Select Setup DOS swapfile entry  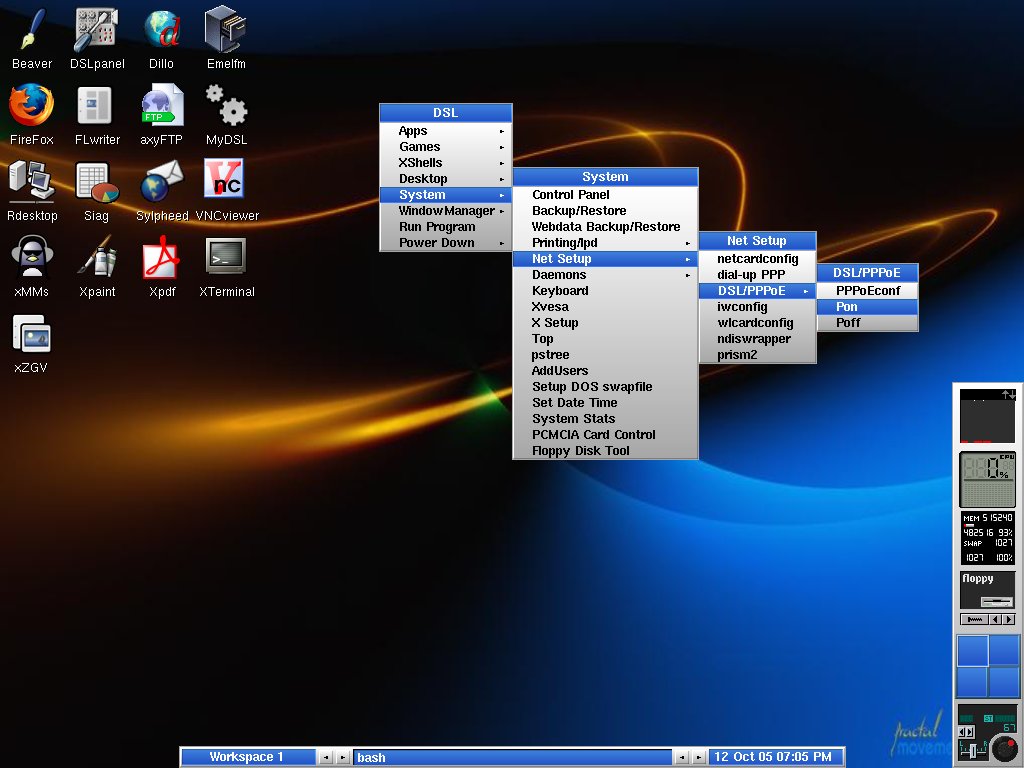coord(605,387)
